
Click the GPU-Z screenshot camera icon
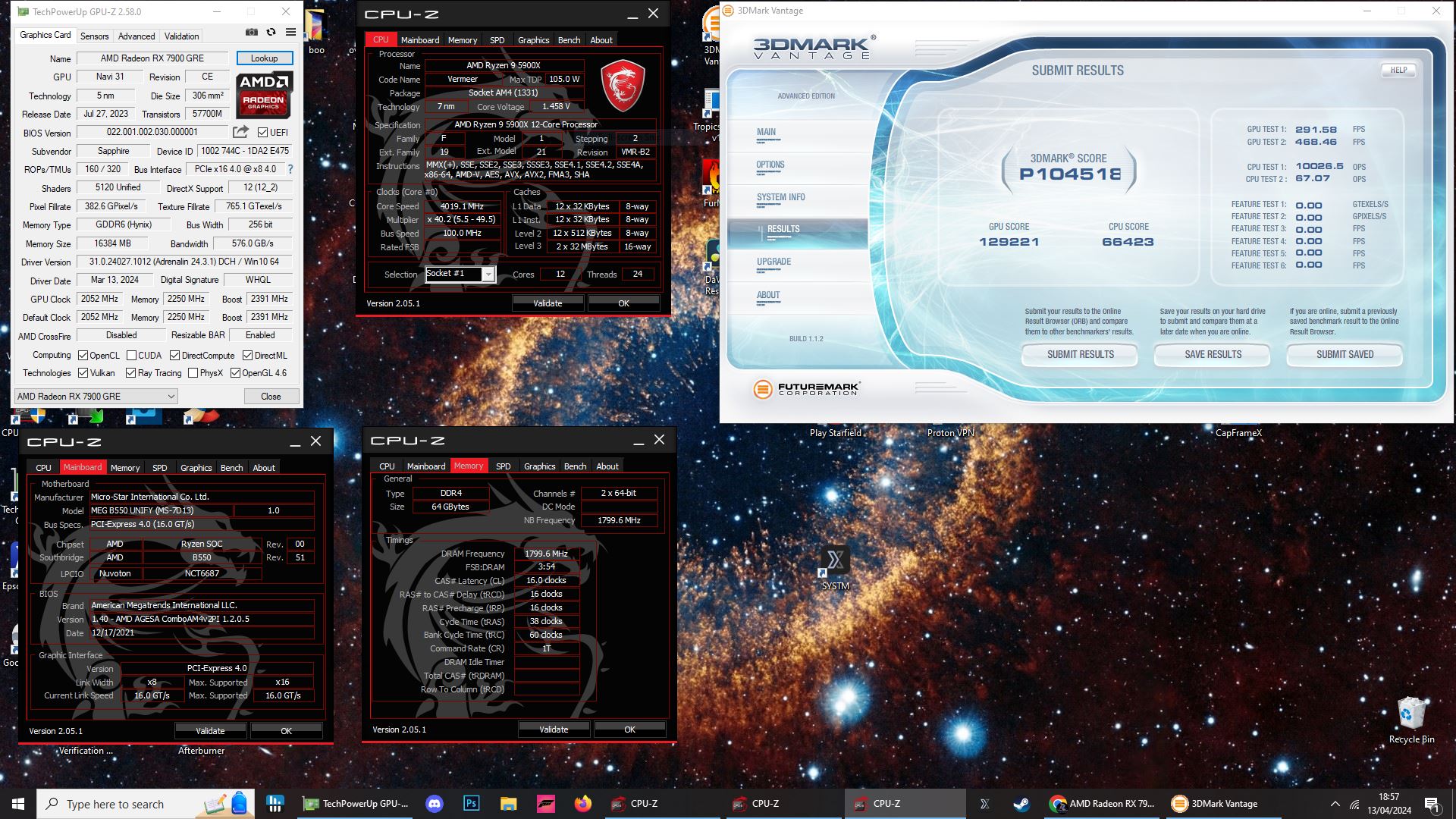(x=252, y=33)
